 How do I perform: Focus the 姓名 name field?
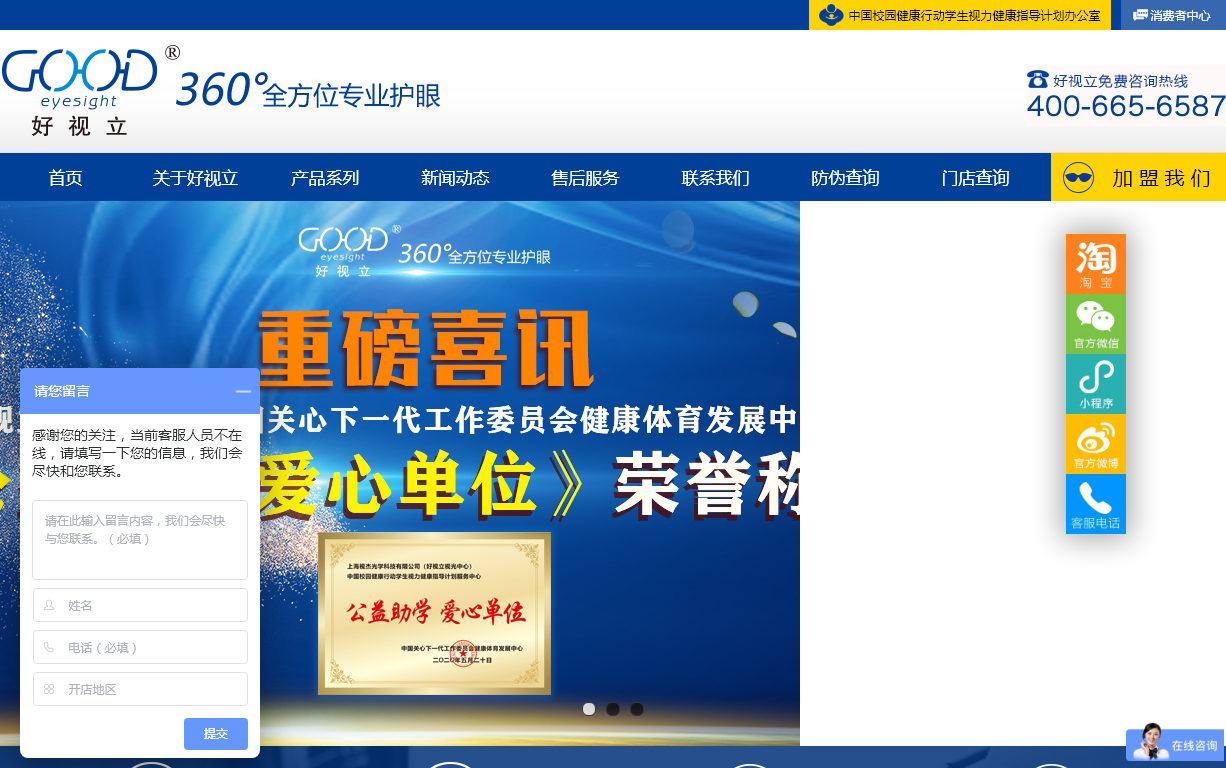click(140, 605)
